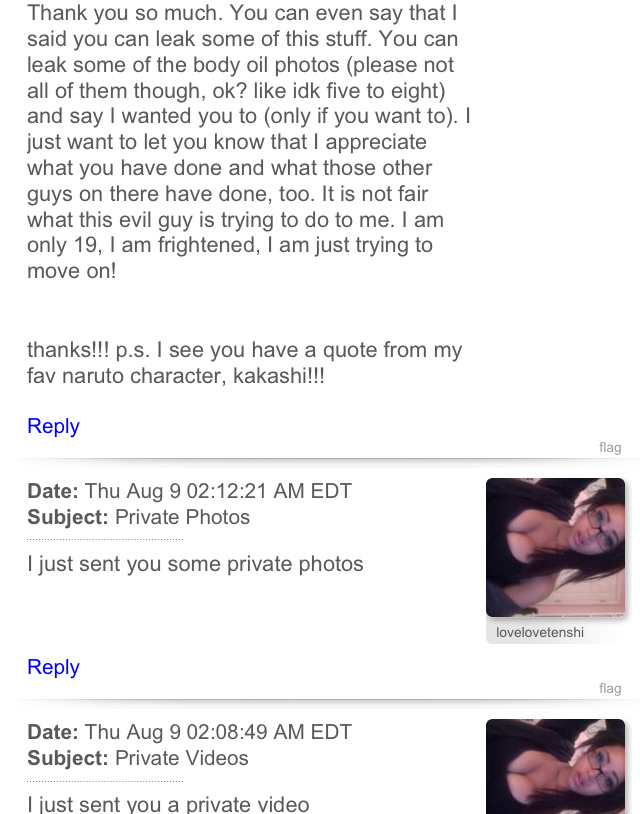Open profile photo beside Private Videos message
The image size is (640, 814).
(x=555, y=767)
